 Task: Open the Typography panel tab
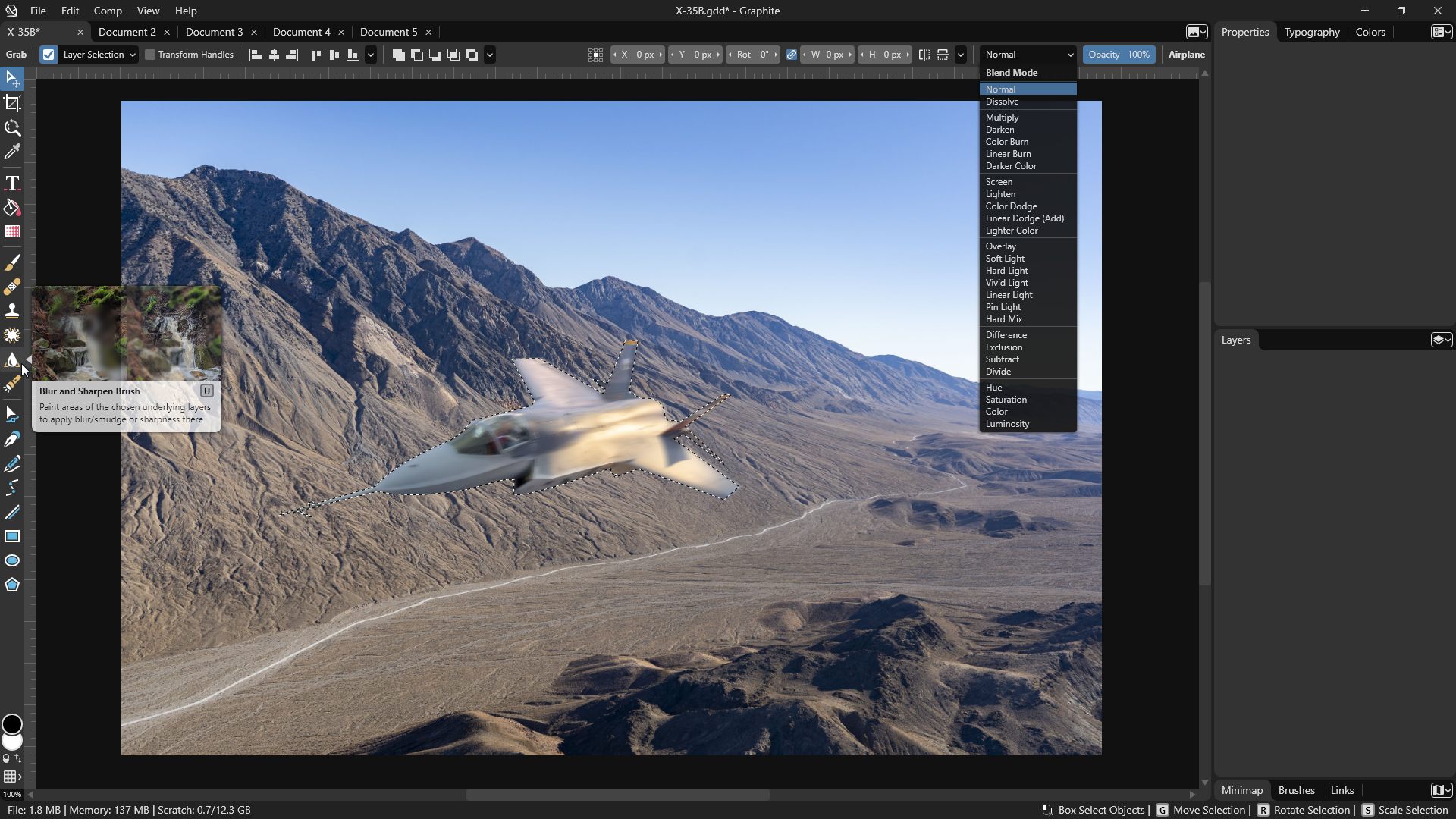[1311, 32]
